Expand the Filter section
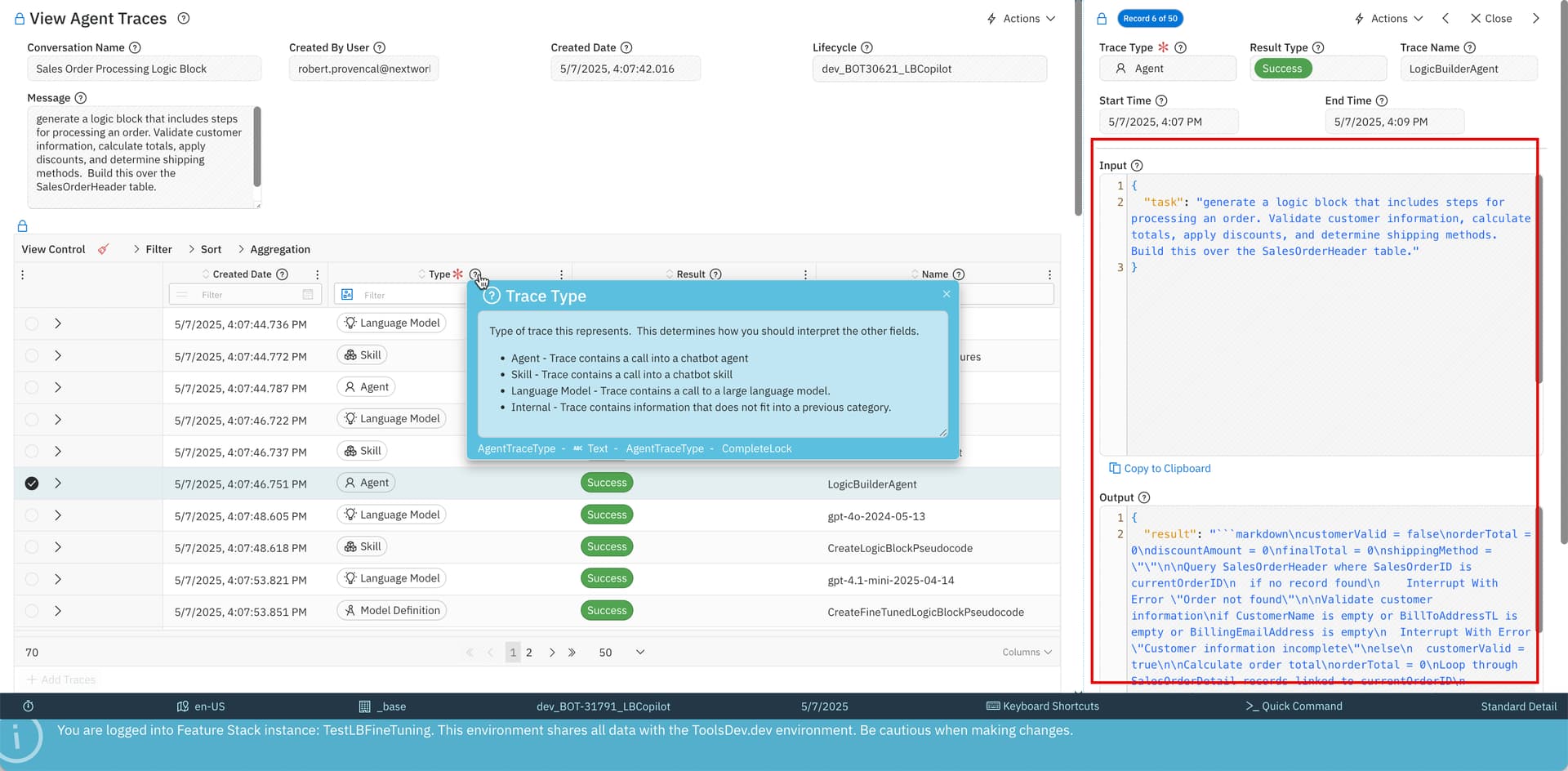Viewport: 1568px width, 771px height. [x=153, y=249]
